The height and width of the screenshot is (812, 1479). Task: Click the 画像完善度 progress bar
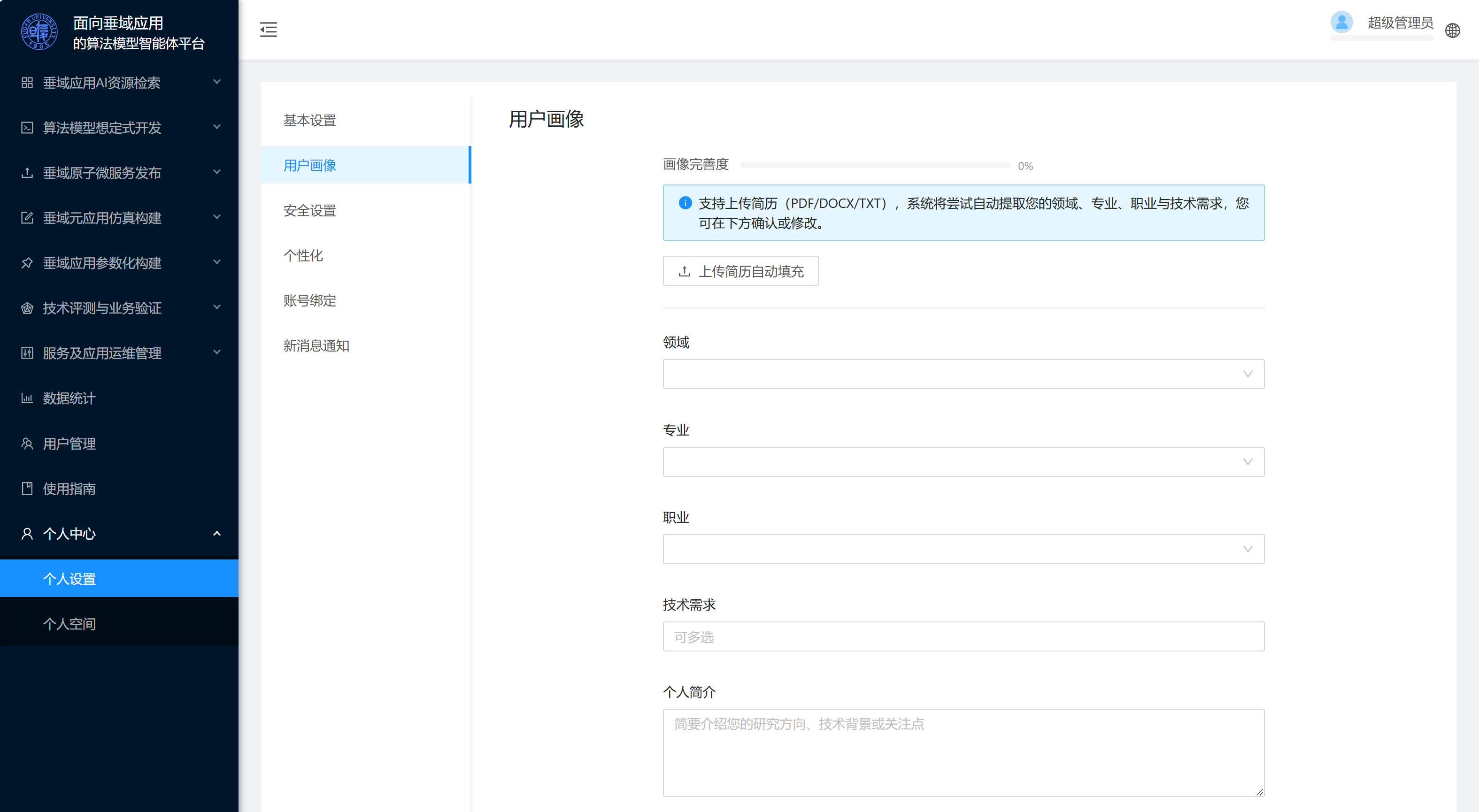click(874, 165)
